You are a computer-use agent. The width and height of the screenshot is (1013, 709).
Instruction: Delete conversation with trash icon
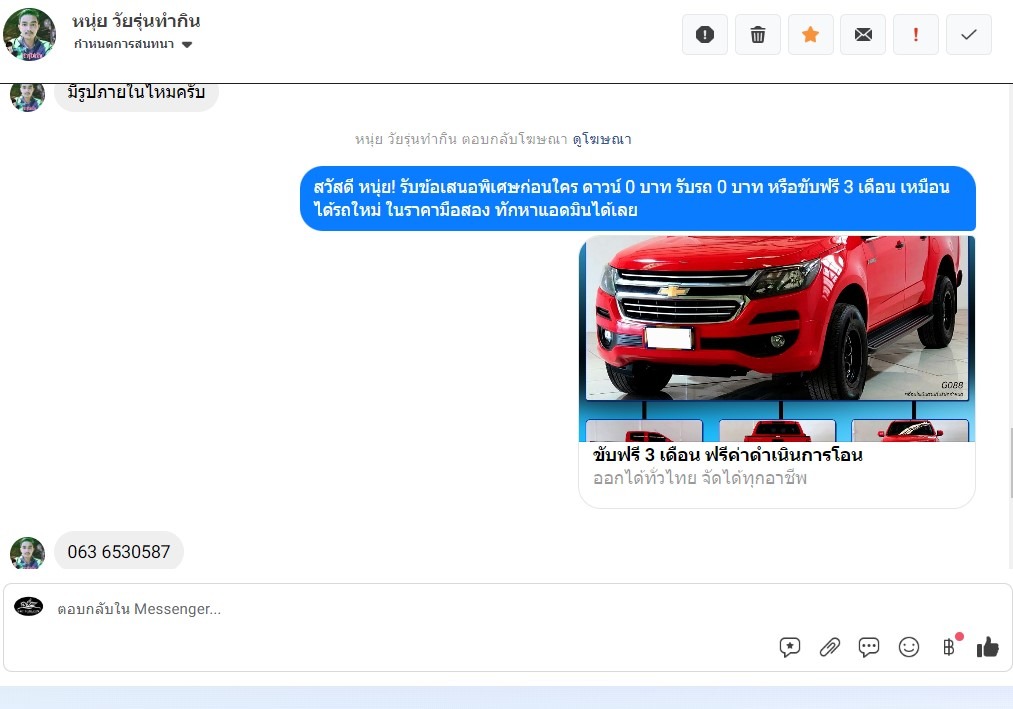tap(758, 35)
